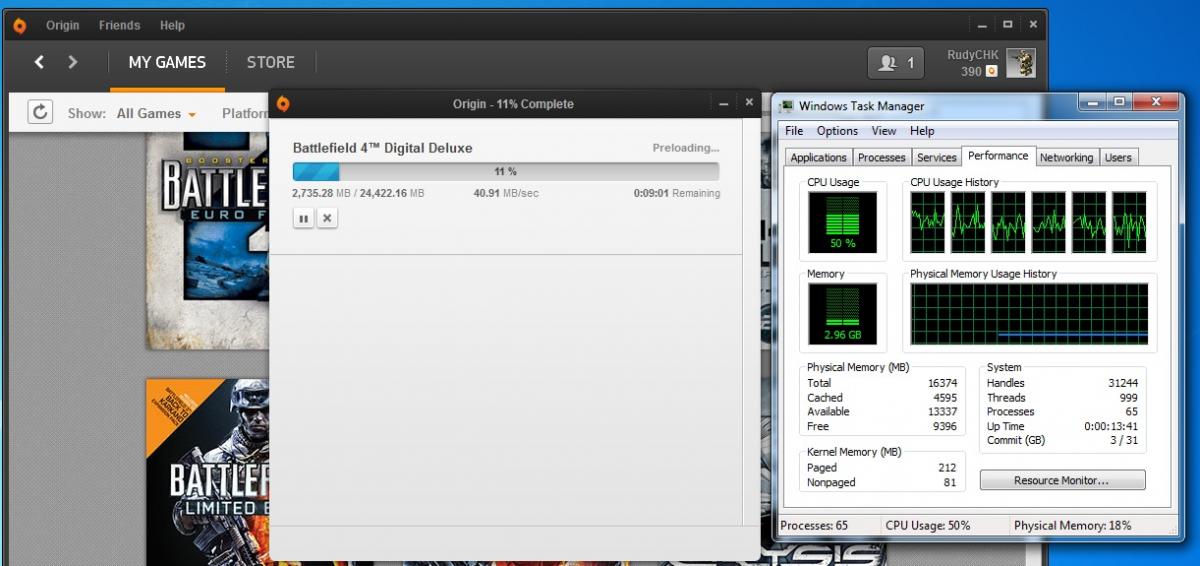This screenshot has width=1200, height=566.
Task: Select the MY GAMES tab
Action: pyautogui.click(x=167, y=62)
